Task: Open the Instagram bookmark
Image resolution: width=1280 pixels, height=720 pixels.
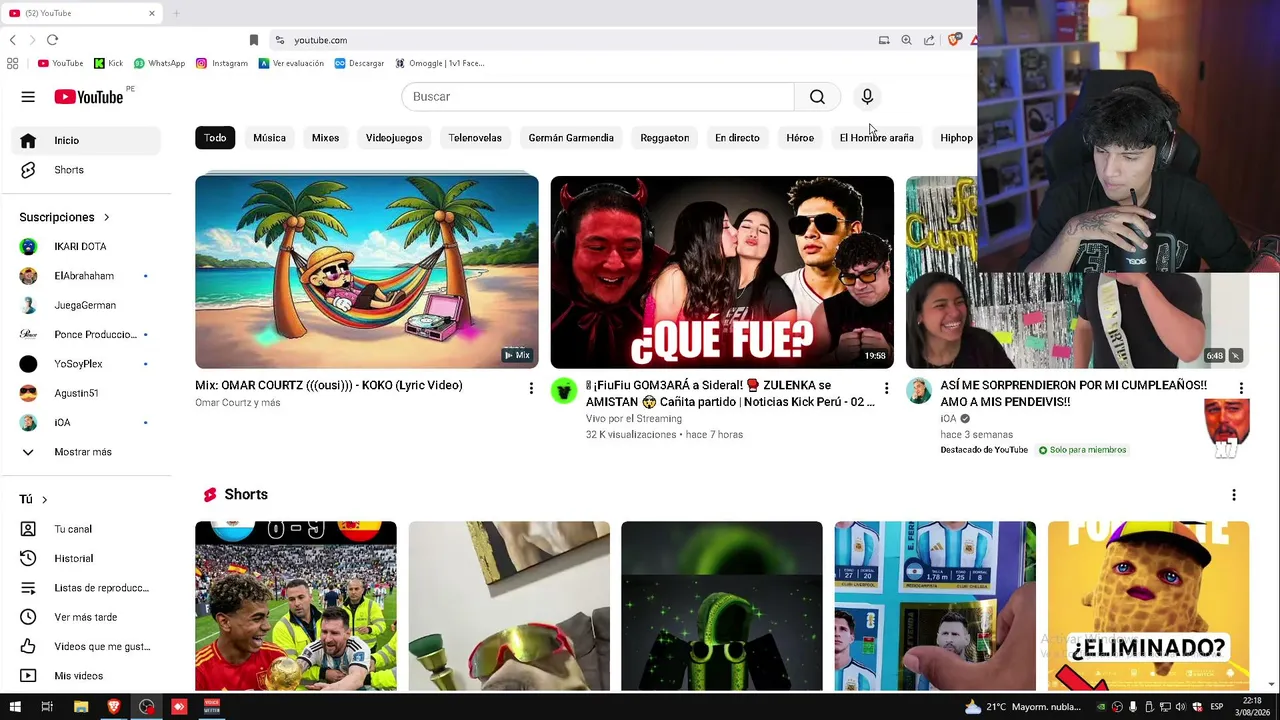Action: coord(222,63)
